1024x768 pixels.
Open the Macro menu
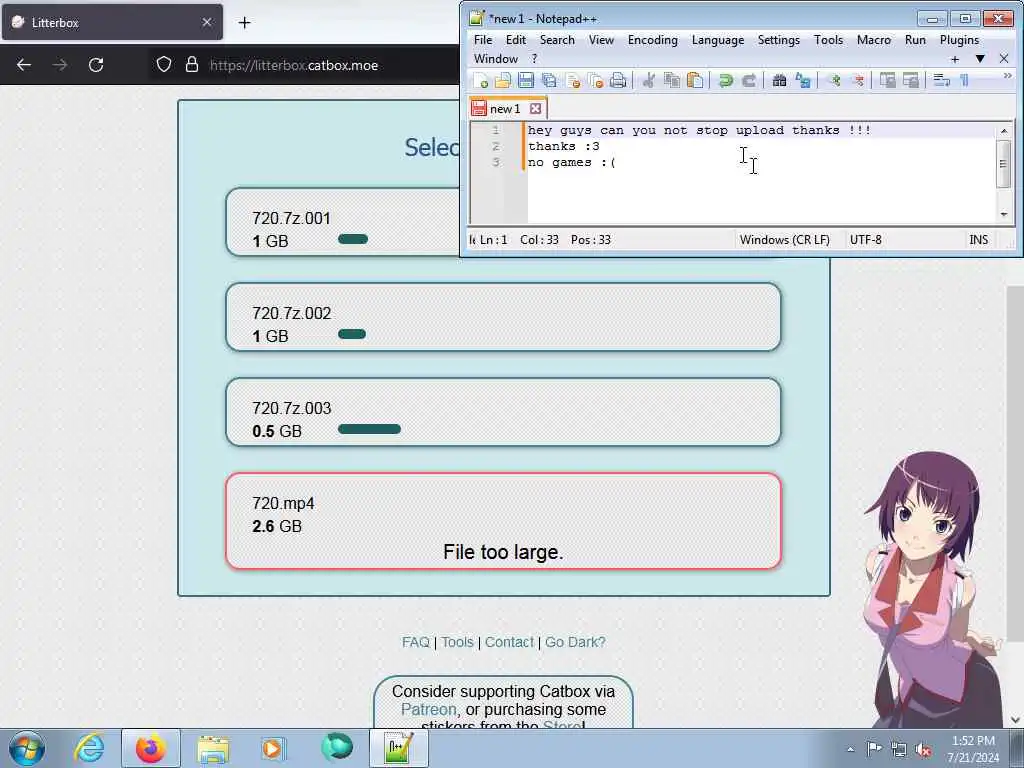pos(874,40)
